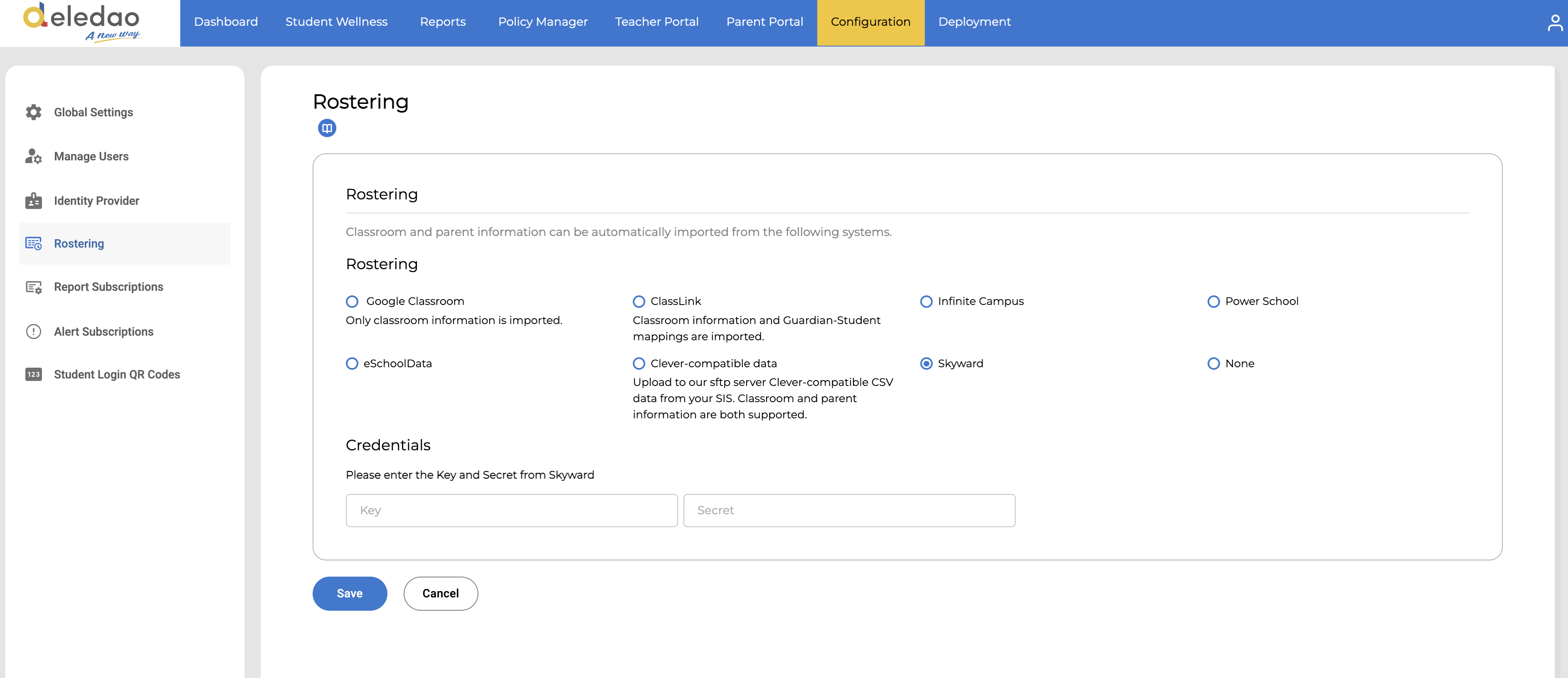1568x678 pixels.
Task: Choose the None rostering option
Action: (x=1213, y=364)
